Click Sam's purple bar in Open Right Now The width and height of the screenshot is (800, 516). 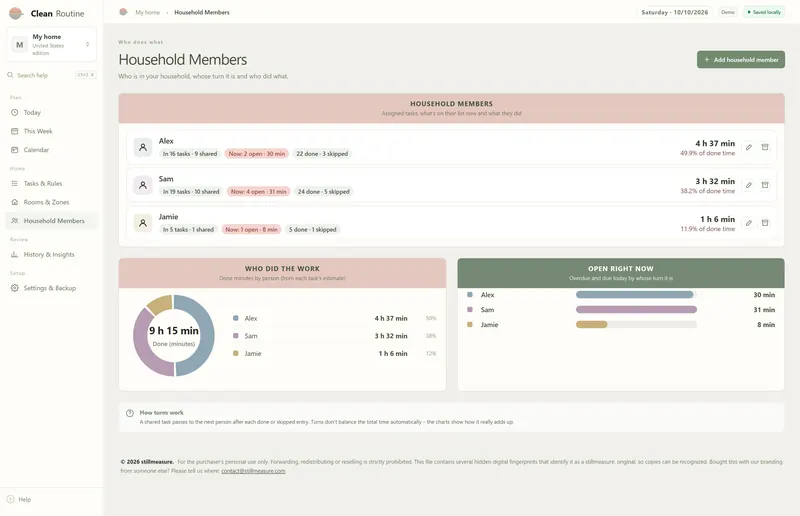(636, 309)
